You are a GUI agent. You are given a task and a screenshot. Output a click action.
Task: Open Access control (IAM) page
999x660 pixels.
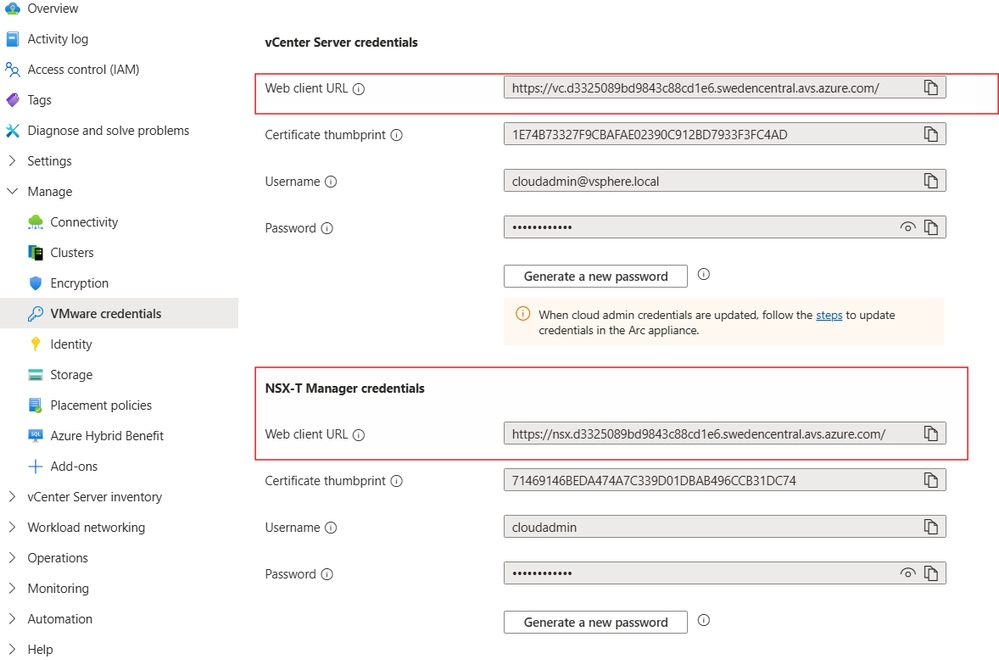[x=83, y=70]
